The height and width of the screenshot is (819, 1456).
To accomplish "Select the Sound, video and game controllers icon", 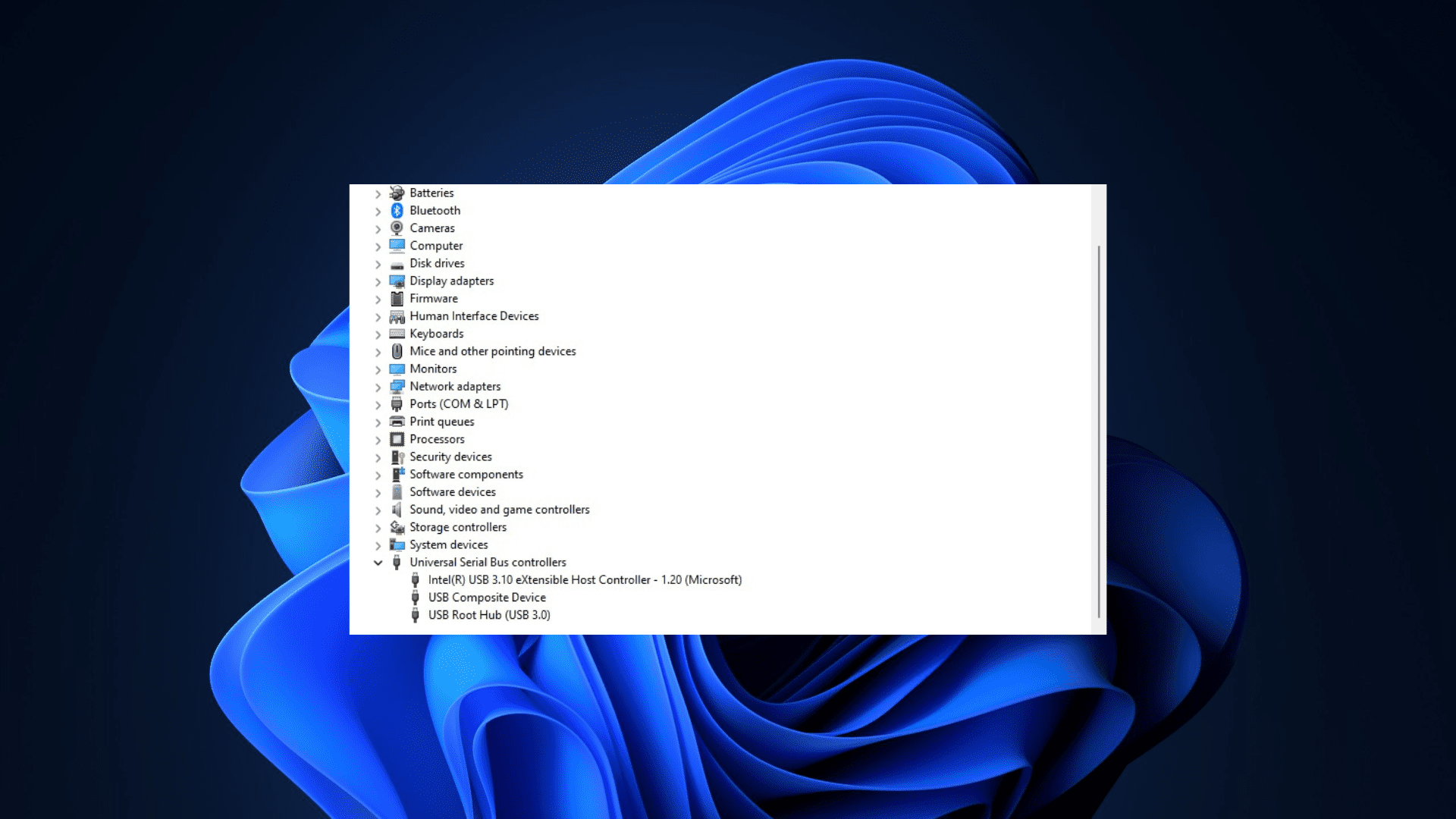I will point(396,509).
